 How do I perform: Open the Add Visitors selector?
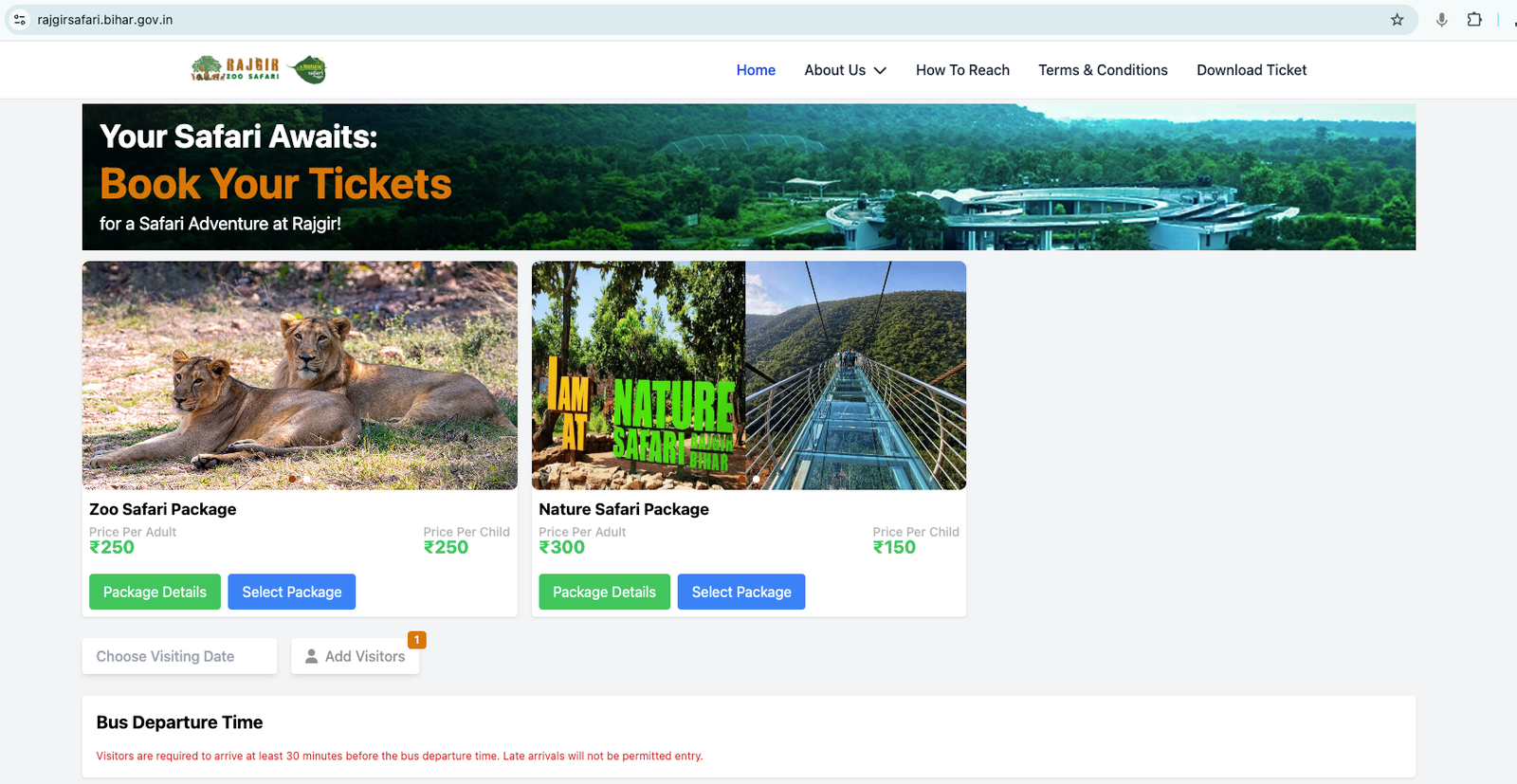tap(355, 656)
